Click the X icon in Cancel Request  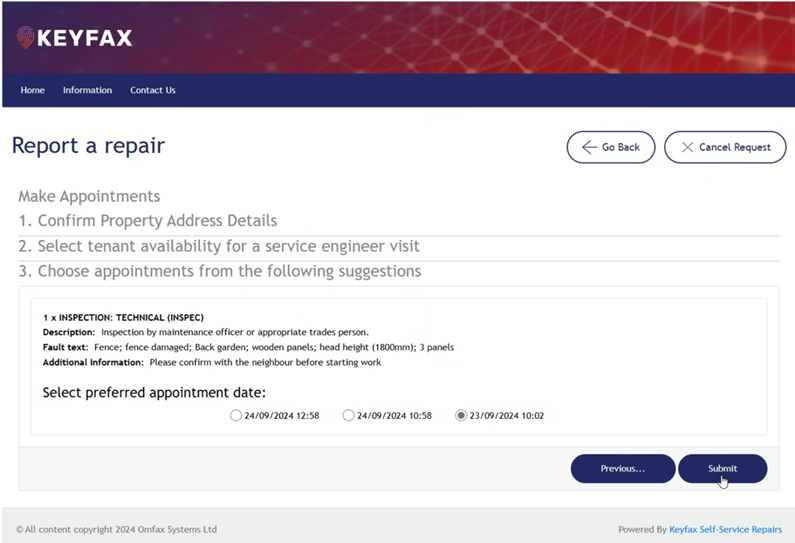click(687, 147)
